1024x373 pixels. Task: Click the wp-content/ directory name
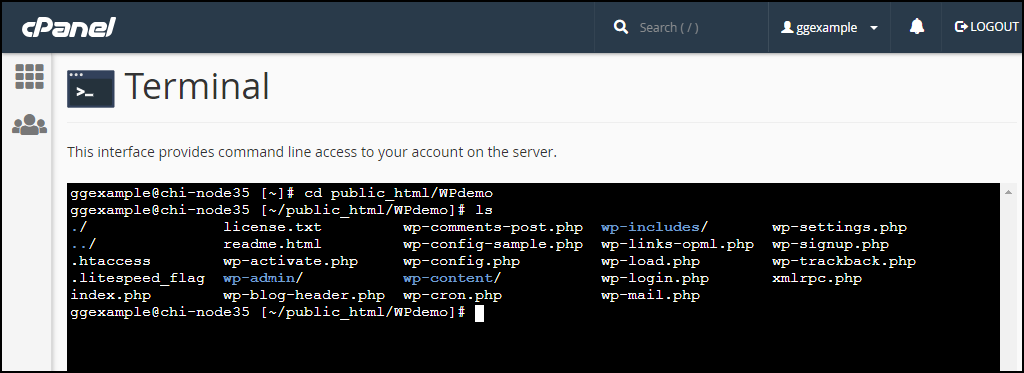tap(452, 278)
